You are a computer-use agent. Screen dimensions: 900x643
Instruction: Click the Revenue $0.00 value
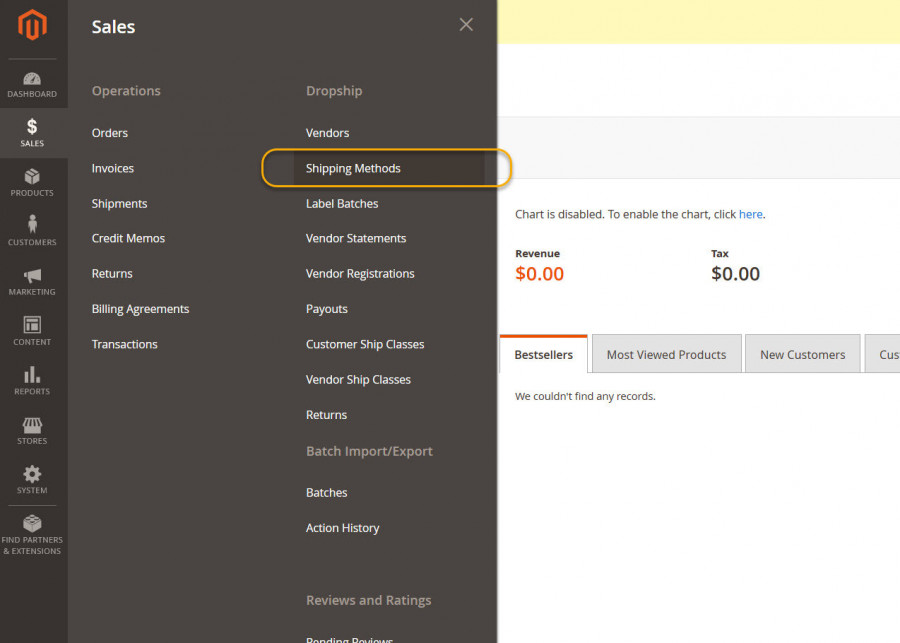[540, 274]
